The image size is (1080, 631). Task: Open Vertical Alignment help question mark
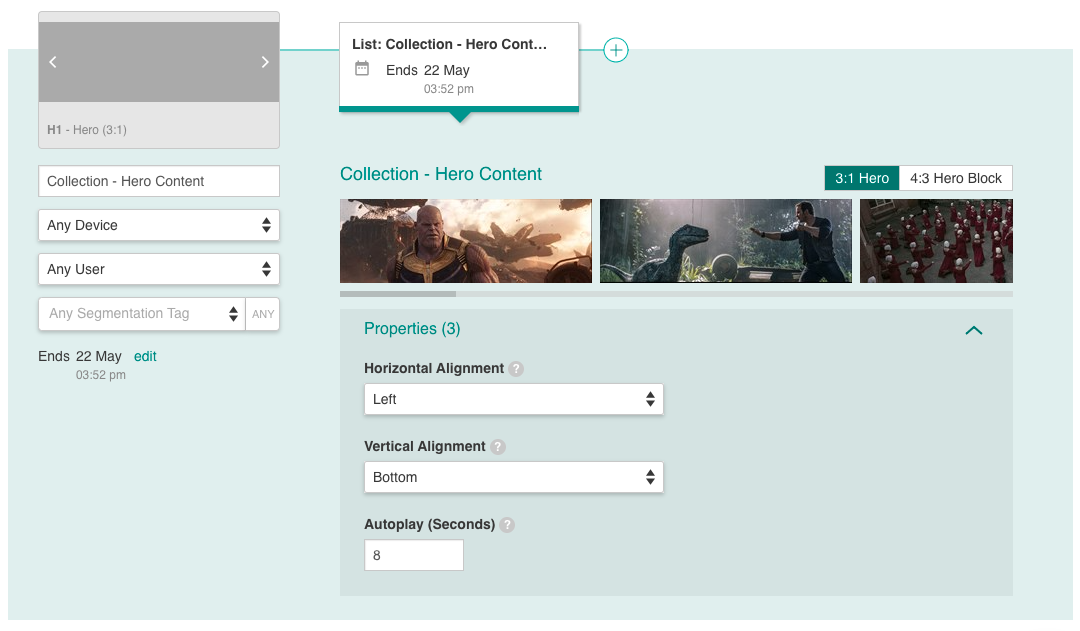[x=498, y=446]
